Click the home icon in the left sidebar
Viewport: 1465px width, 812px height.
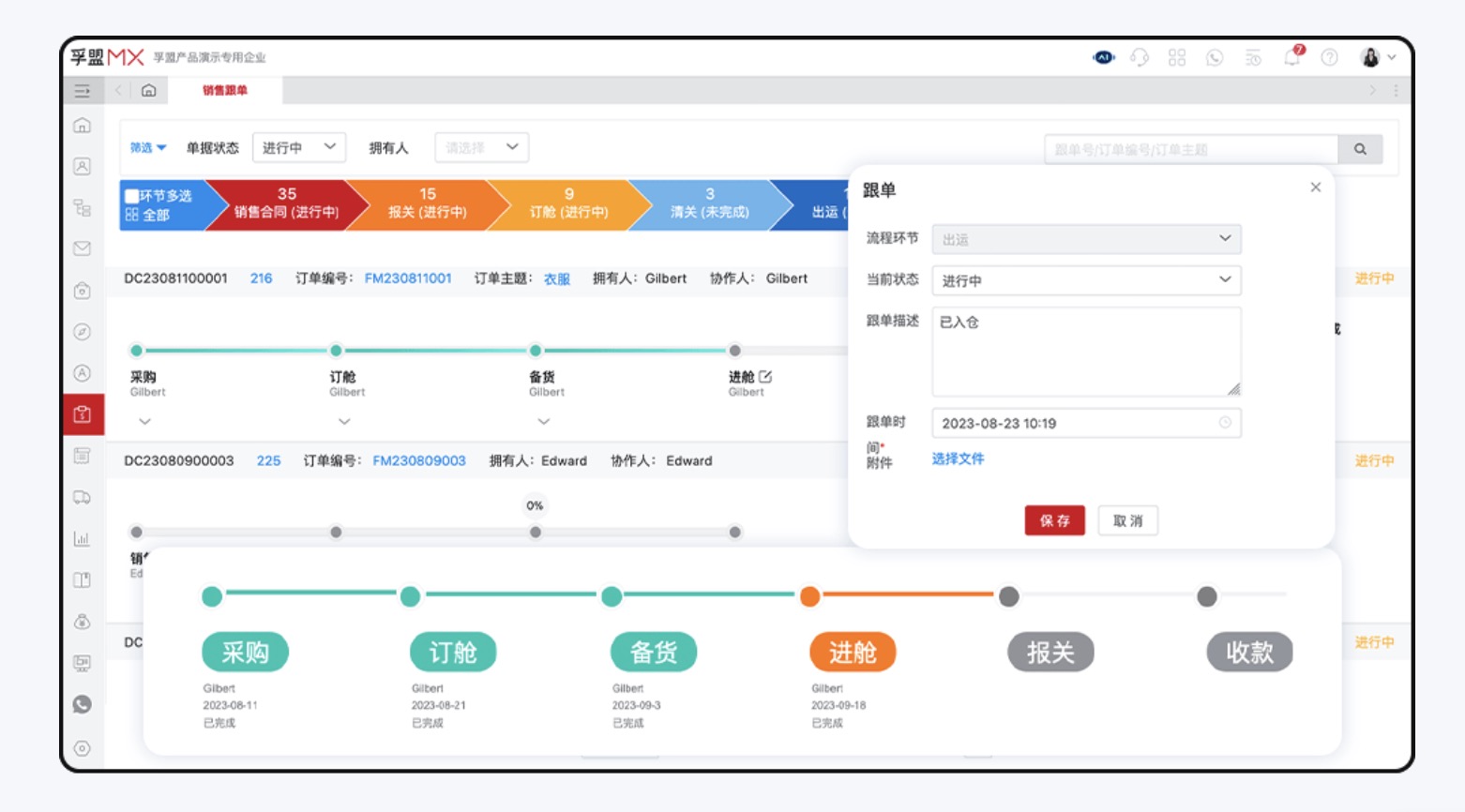(83, 127)
